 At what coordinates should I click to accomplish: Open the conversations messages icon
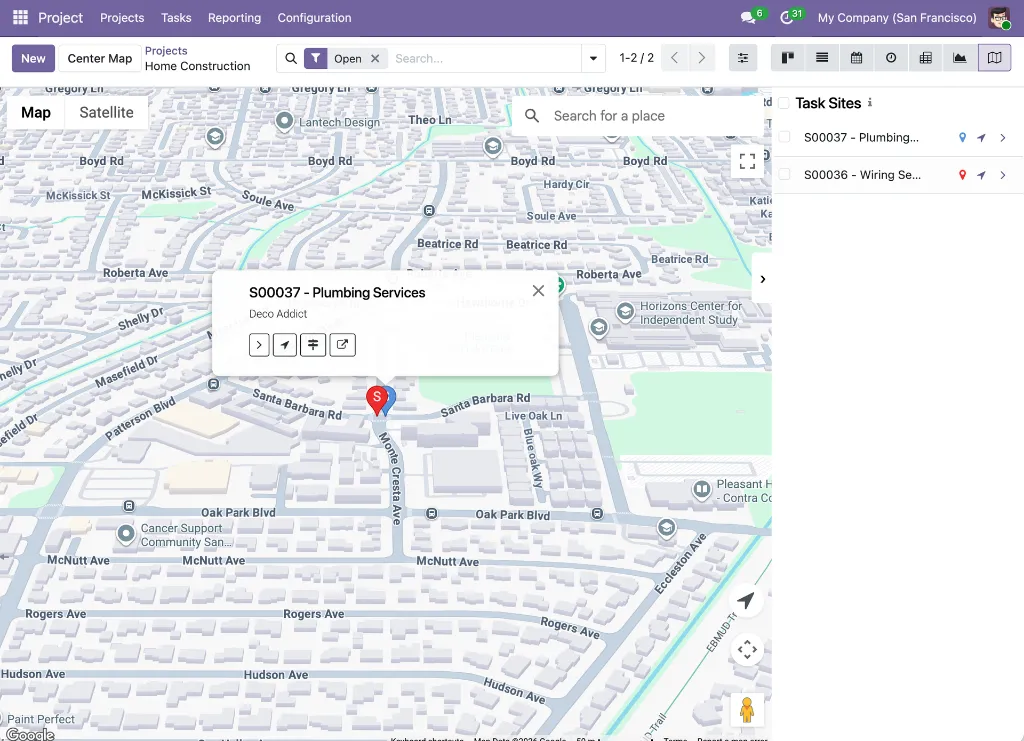coord(748,18)
